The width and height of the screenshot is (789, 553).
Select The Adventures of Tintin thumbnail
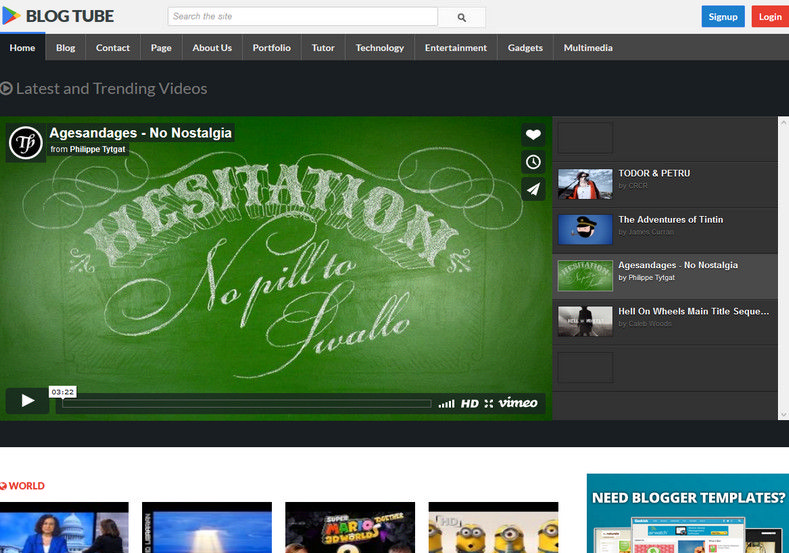[x=585, y=230]
